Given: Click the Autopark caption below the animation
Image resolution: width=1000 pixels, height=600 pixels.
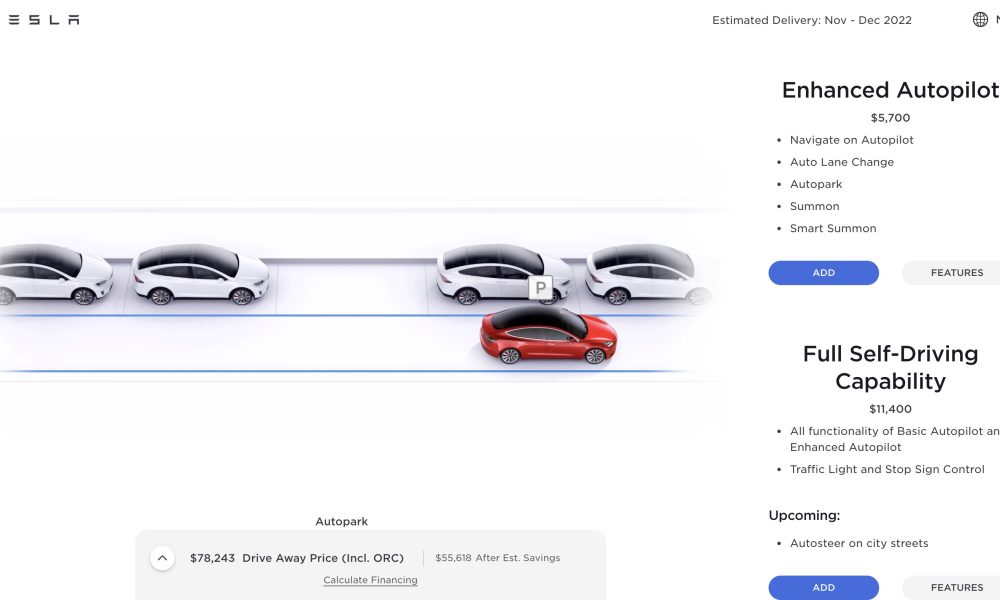Looking at the screenshot, I should pos(341,522).
